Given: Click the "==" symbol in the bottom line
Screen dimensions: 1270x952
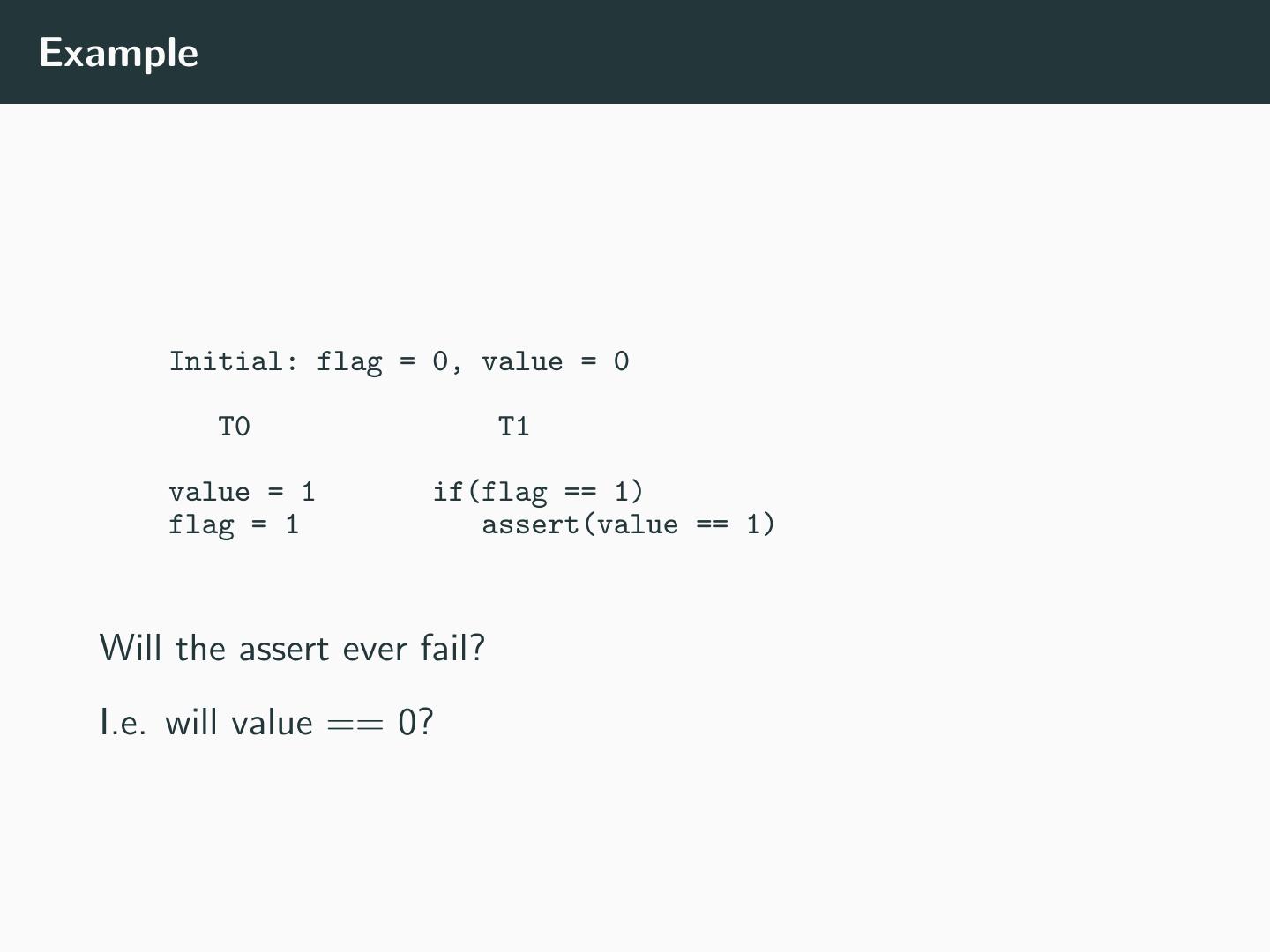Looking at the screenshot, I should pos(355,725).
